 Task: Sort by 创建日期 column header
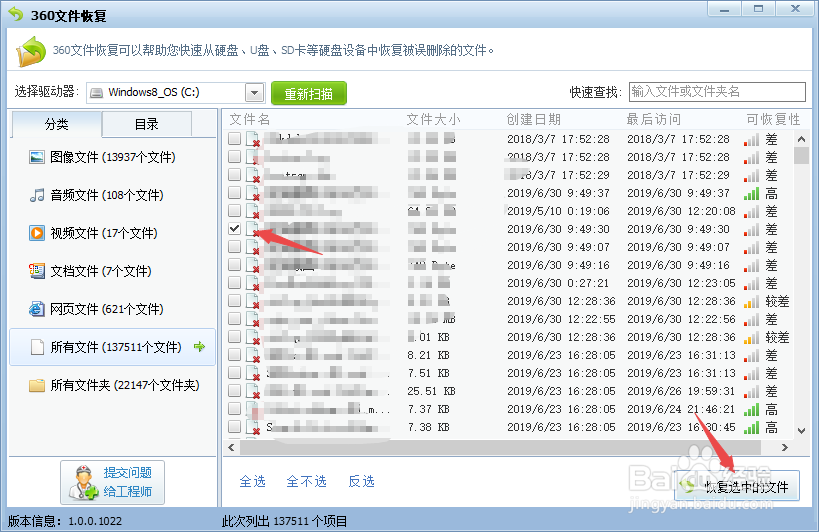click(533, 120)
